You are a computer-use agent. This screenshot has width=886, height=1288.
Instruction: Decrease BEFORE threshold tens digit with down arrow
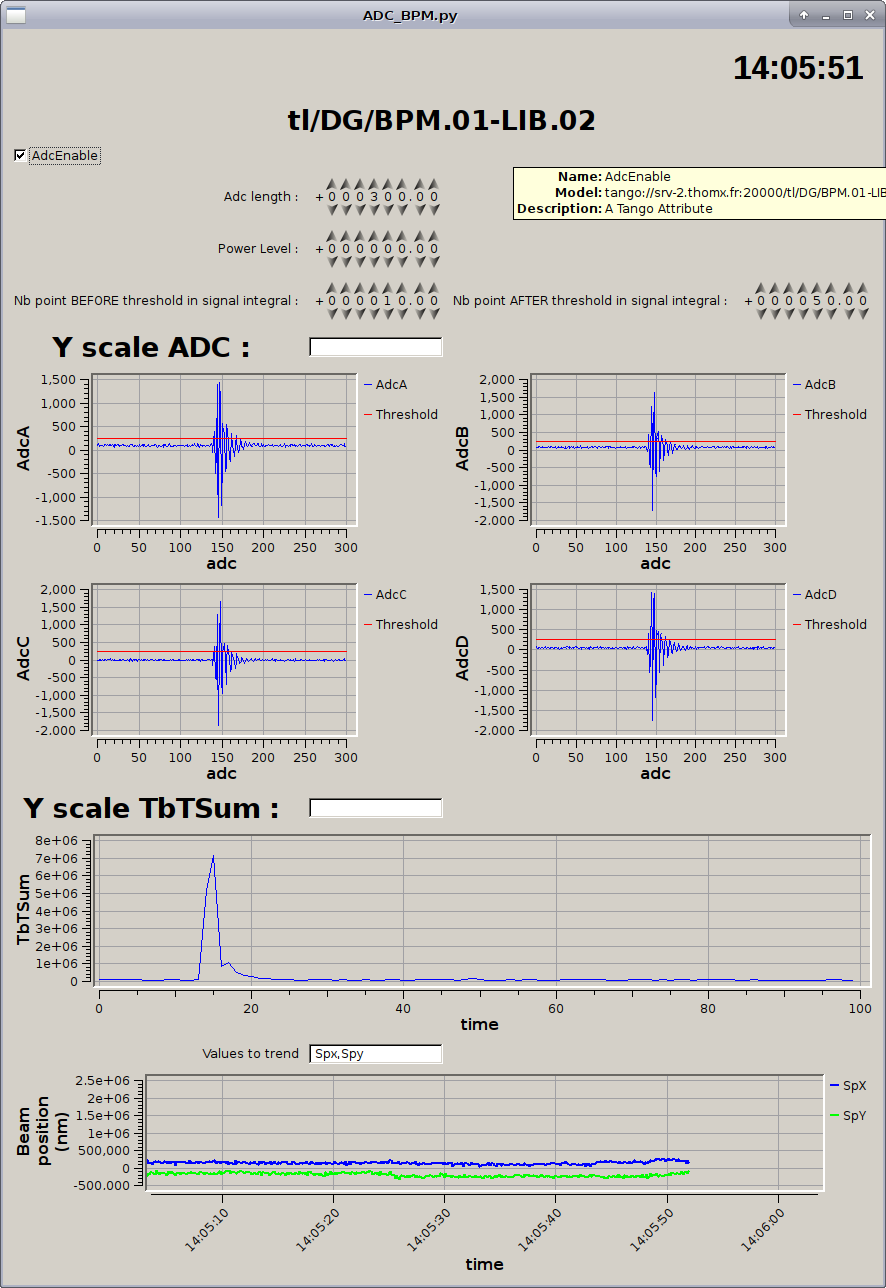[x=388, y=314]
